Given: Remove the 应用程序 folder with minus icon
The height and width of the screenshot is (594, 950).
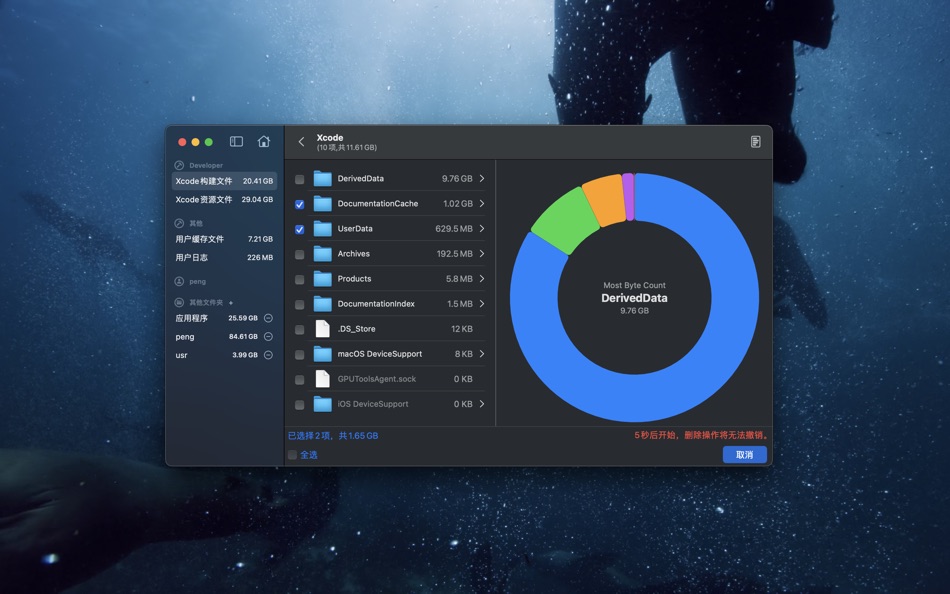Looking at the screenshot, I should click(x=268, y=318).
